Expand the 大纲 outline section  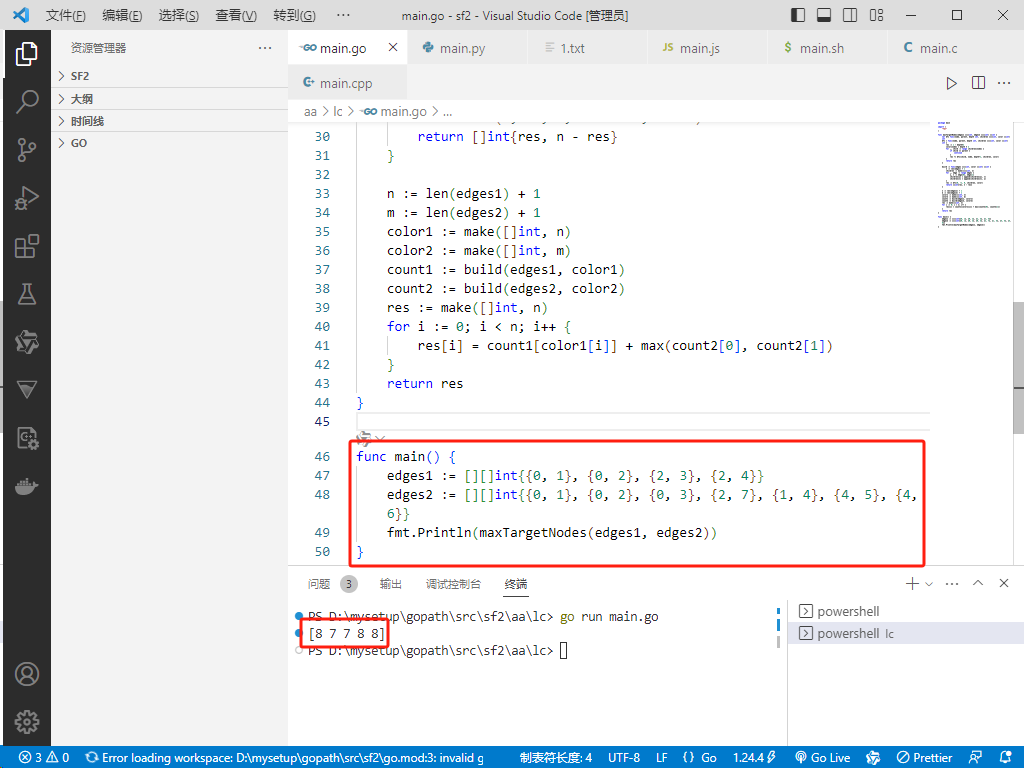[x=169, y=99]
